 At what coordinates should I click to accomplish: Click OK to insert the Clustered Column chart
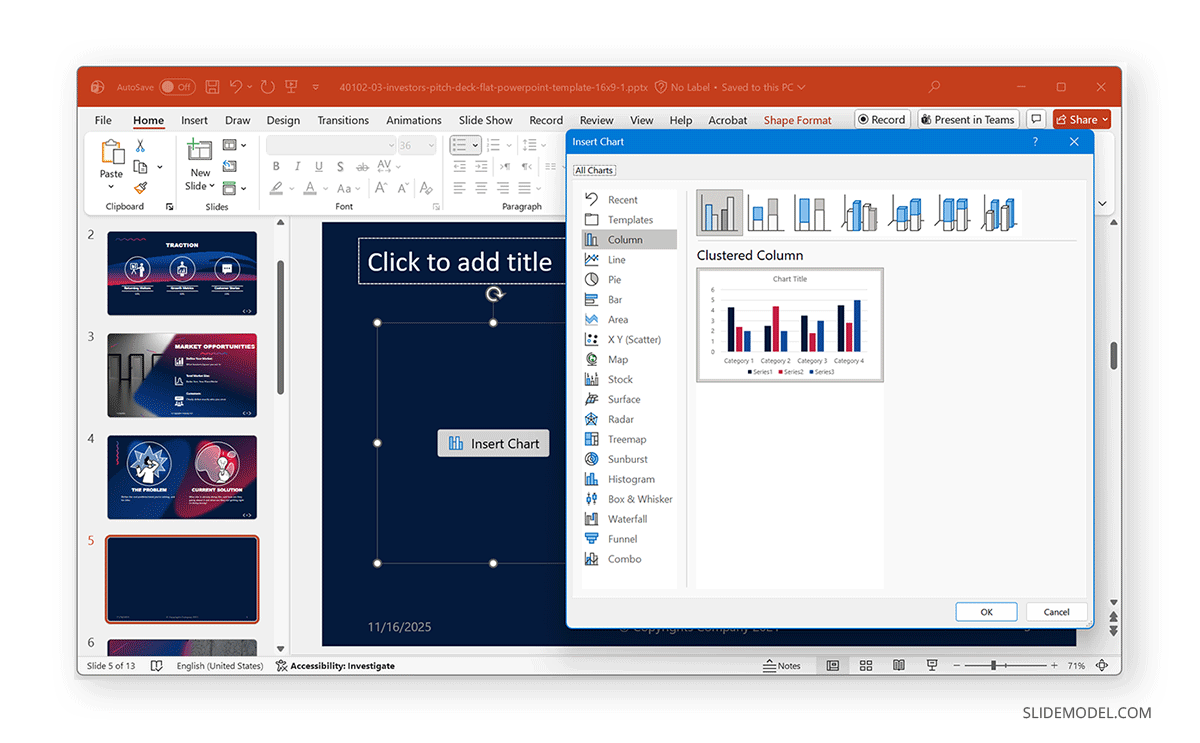[x=986, y=611]
